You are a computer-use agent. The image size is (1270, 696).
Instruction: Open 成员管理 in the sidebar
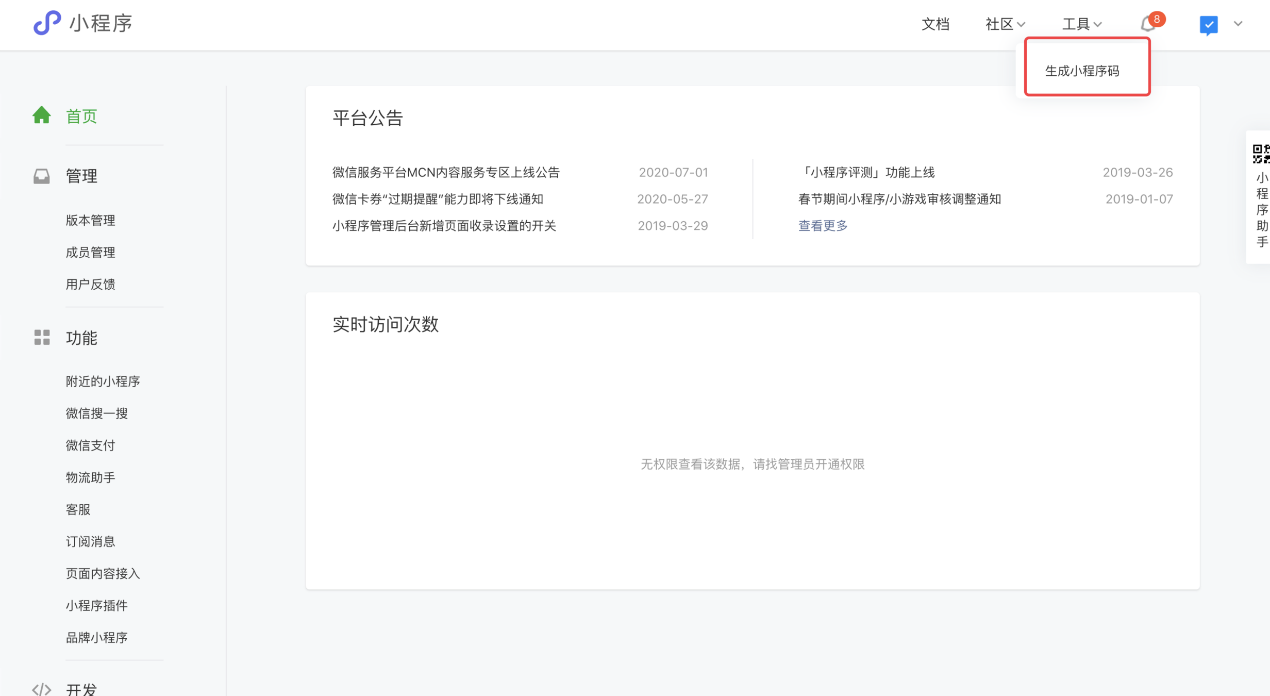[x=91, y=252]
